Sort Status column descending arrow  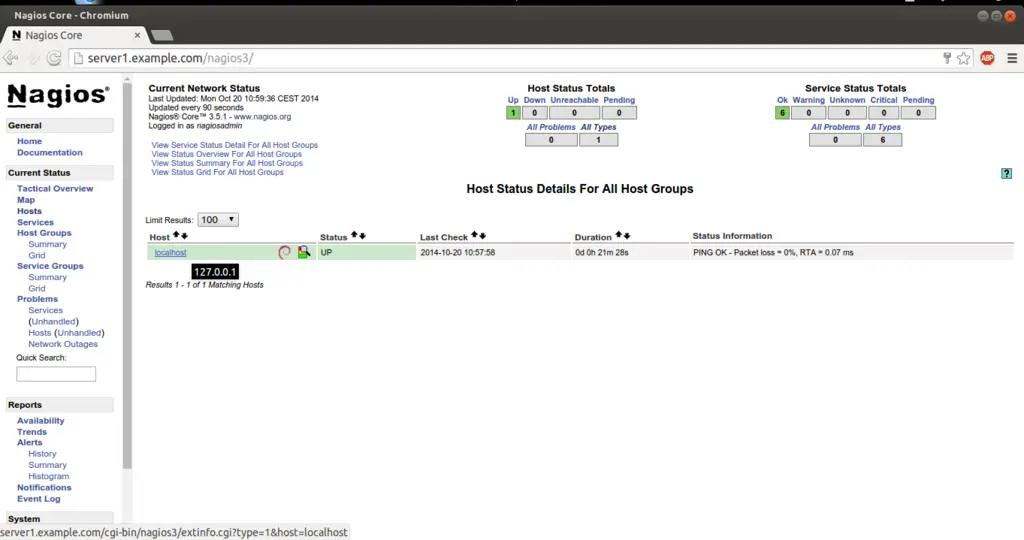[x=362, y=236]
